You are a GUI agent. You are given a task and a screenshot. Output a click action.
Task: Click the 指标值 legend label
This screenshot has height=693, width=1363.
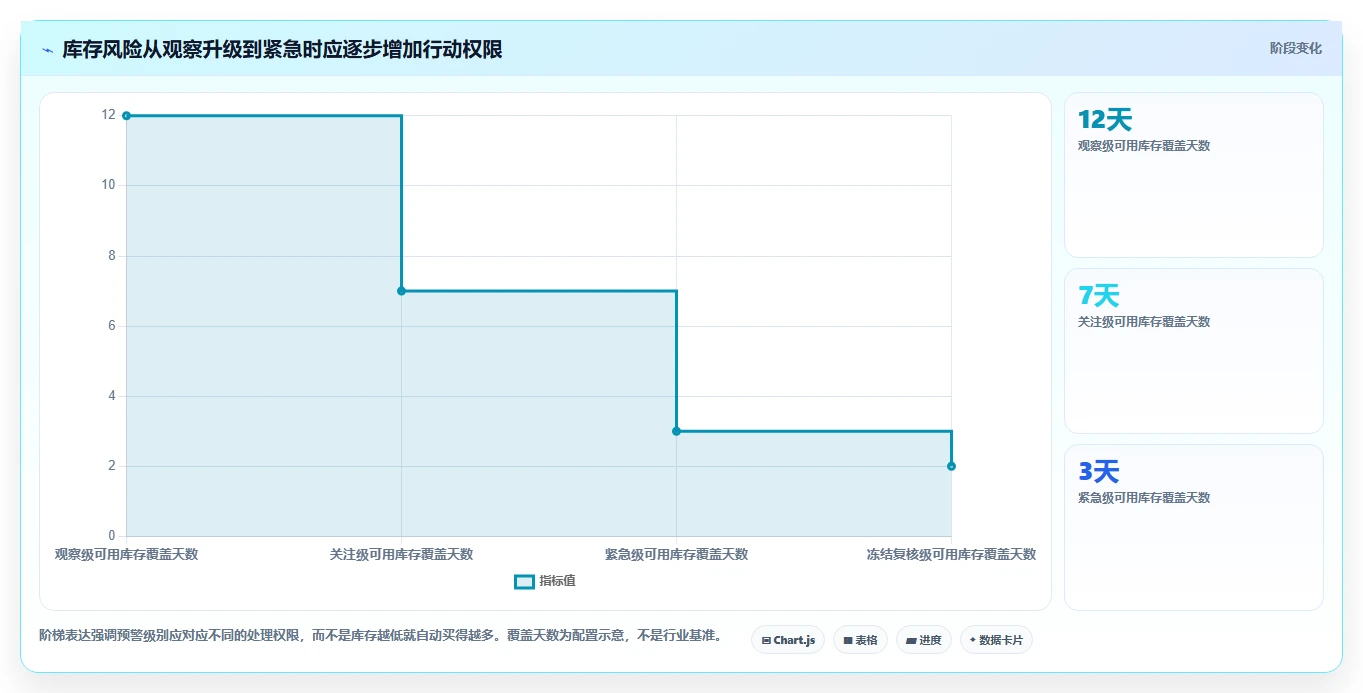(x=558, y=581)
